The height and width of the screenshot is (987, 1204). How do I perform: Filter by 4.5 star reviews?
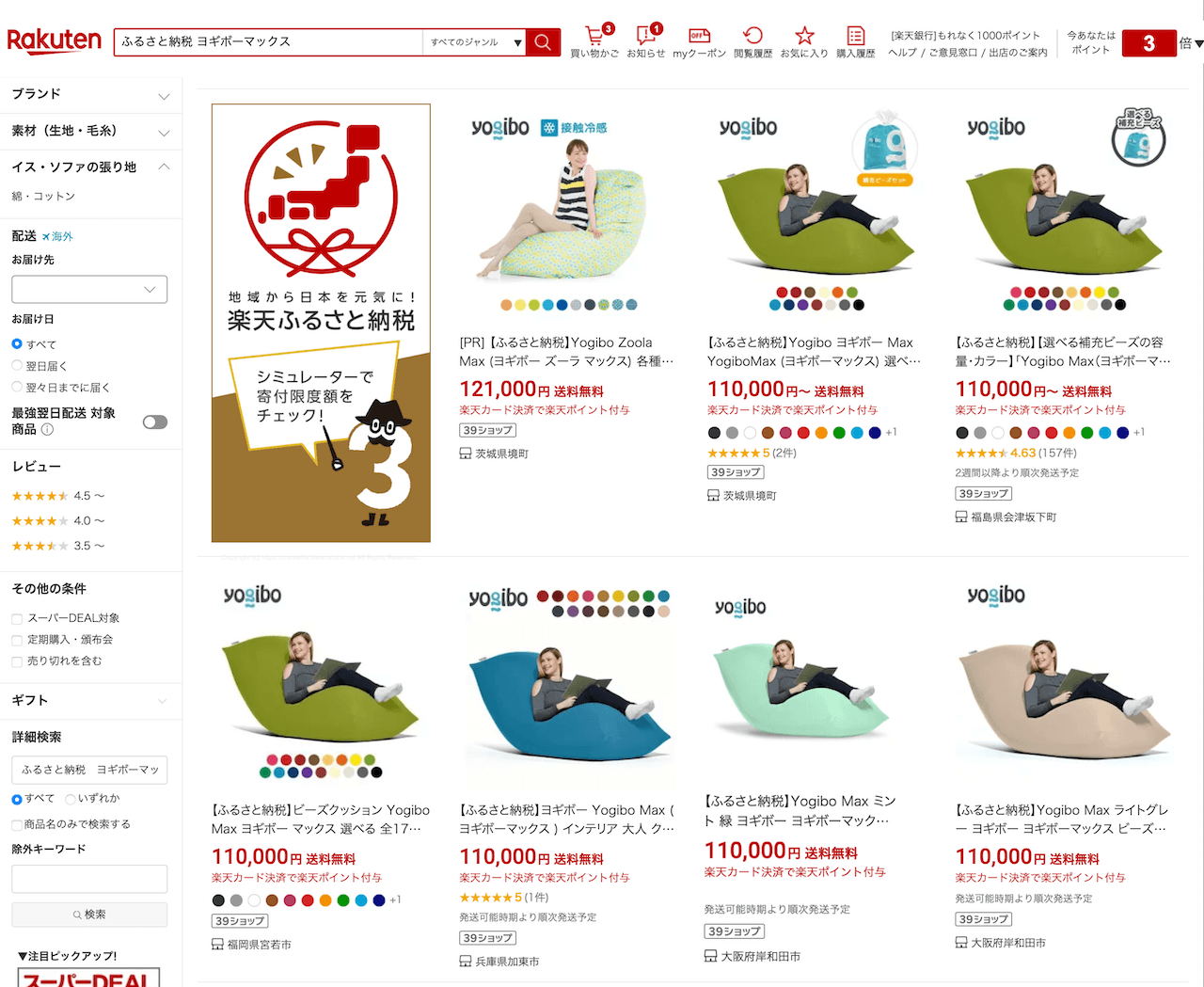point(58,496)
